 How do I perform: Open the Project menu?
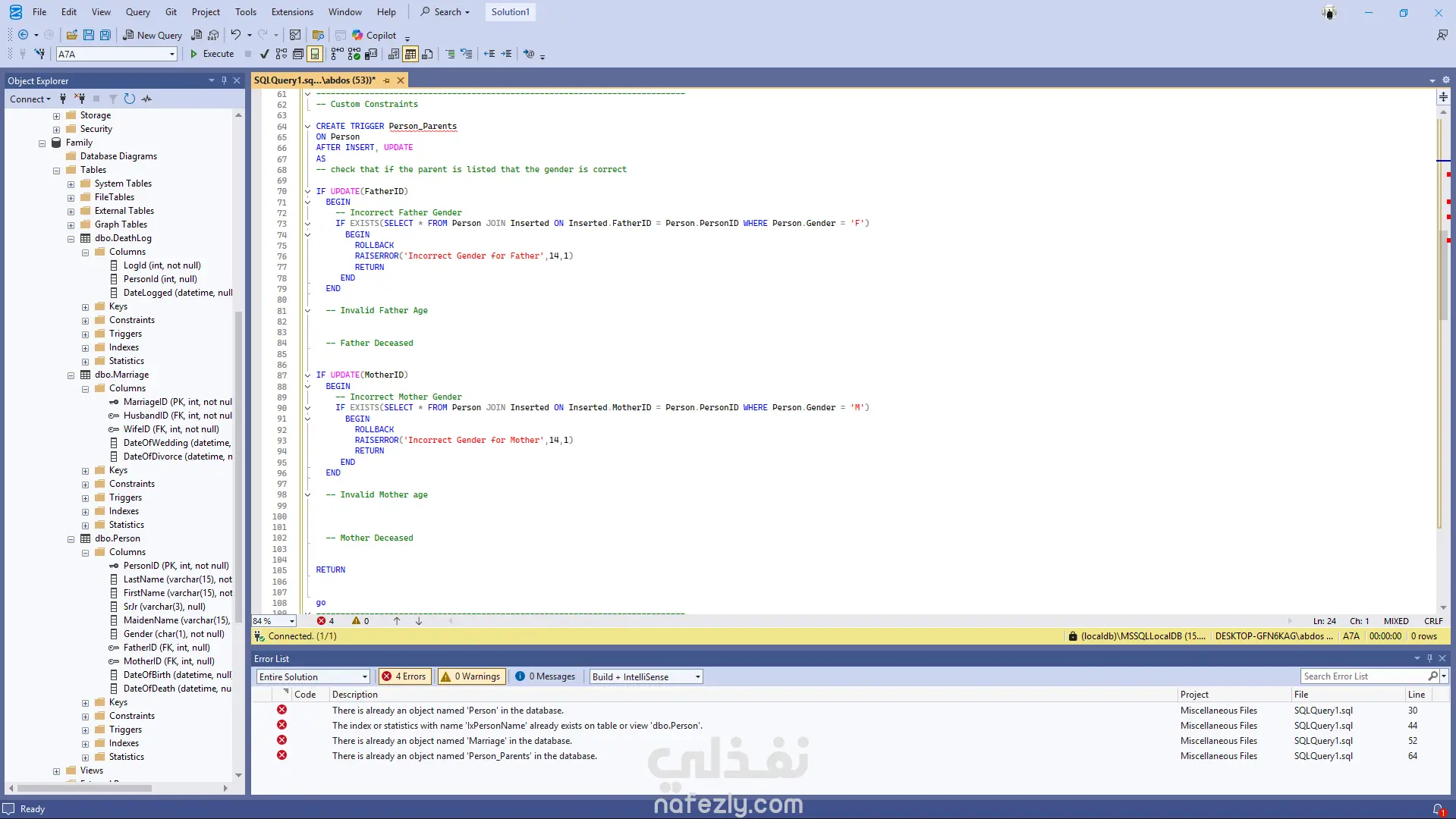(x=206, y=11)
